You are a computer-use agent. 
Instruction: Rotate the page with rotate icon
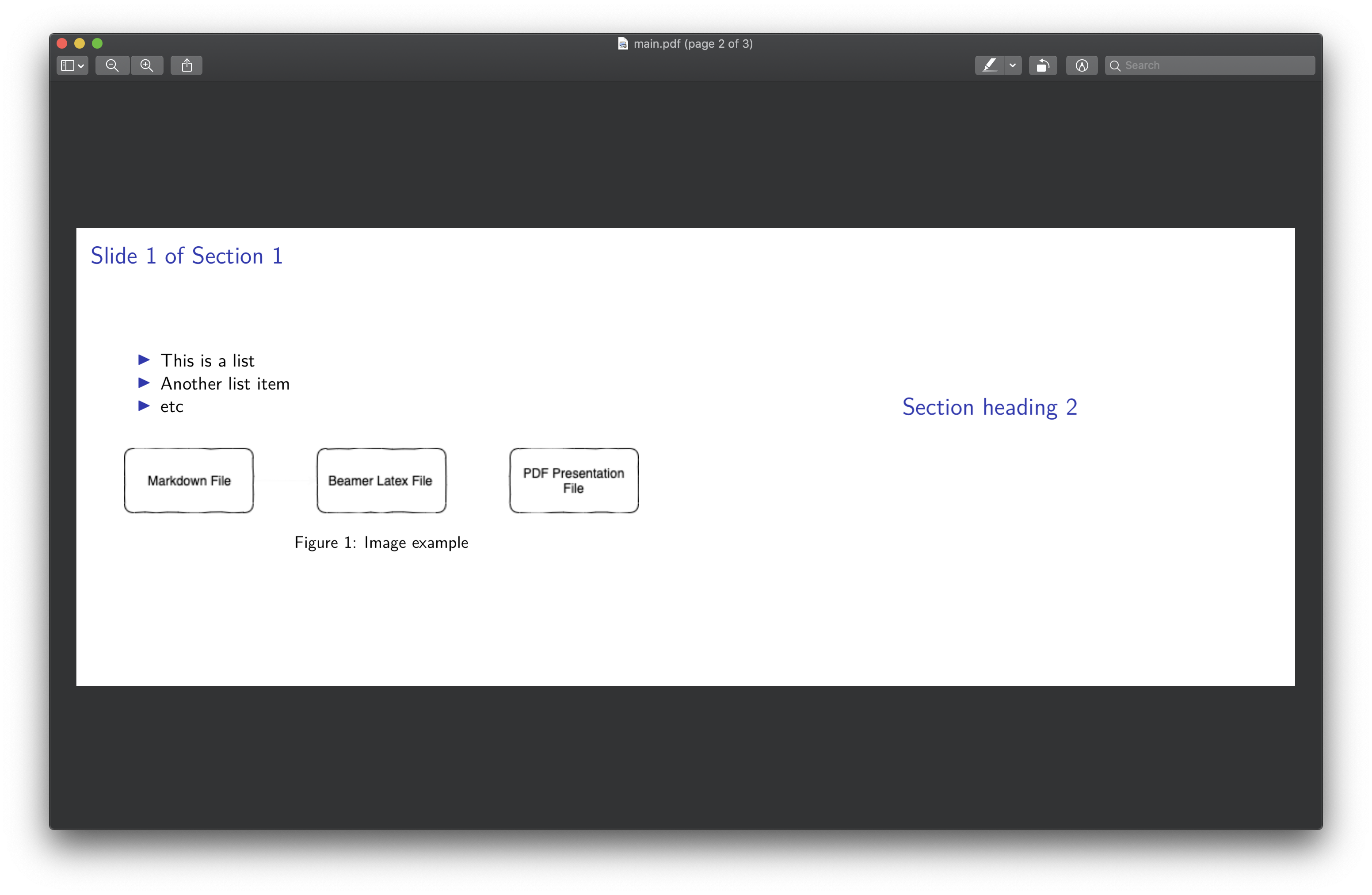tap(1042, 66)
